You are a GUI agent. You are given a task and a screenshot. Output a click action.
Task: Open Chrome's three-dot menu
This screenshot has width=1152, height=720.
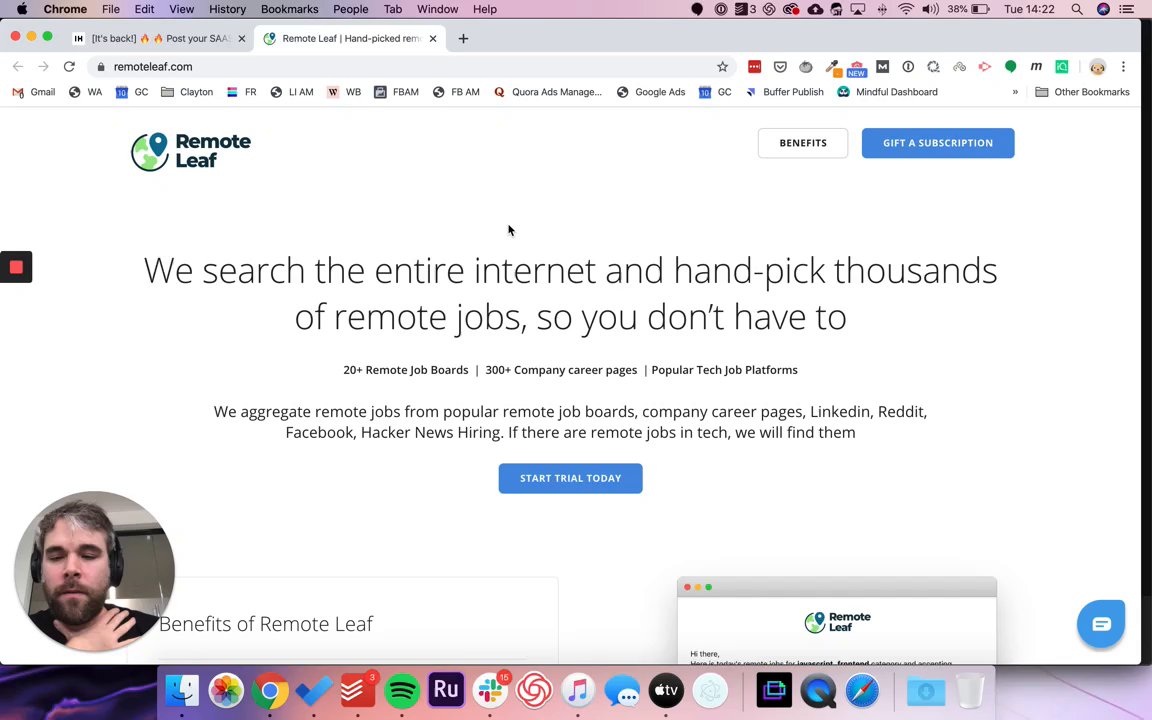pyautogui.click(x=1123, y=67)
